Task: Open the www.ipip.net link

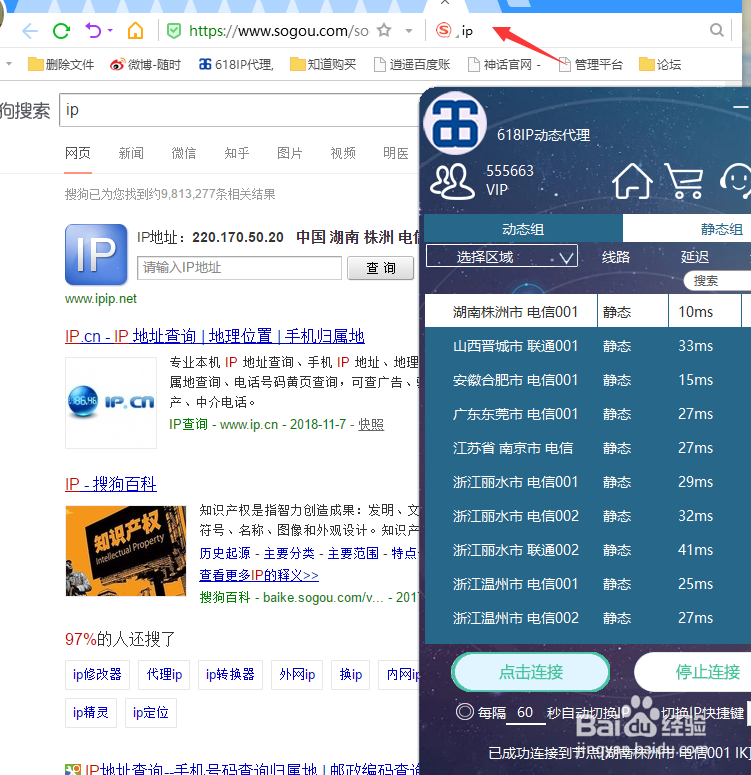Action: [x=101, y=299]
